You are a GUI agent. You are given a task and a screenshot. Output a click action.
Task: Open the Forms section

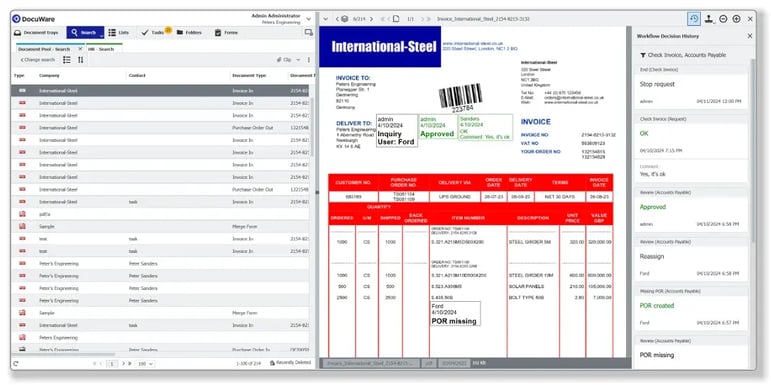pos(226,32)
